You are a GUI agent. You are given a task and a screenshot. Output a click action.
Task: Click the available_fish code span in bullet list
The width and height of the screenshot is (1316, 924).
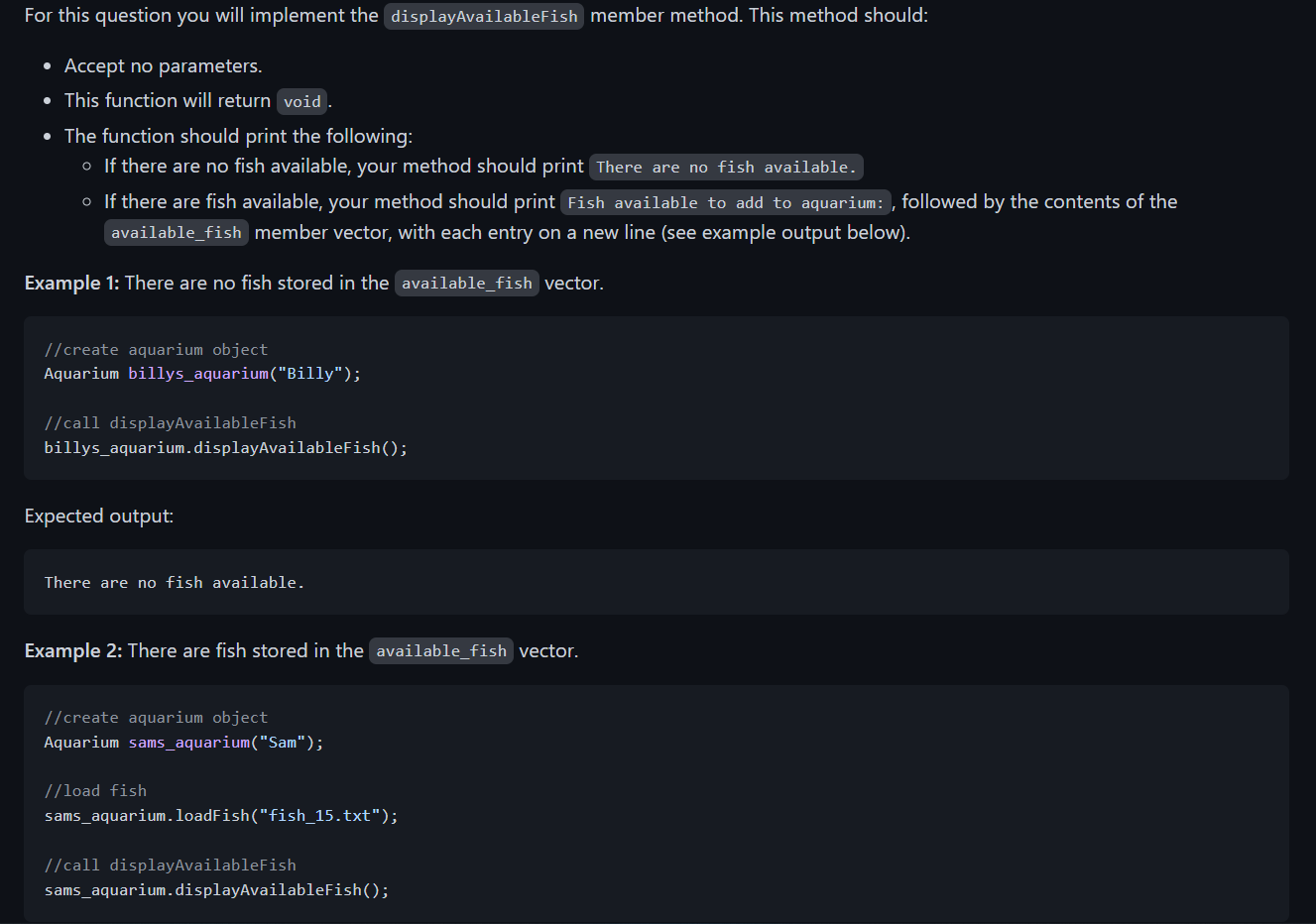coord(176,232)
